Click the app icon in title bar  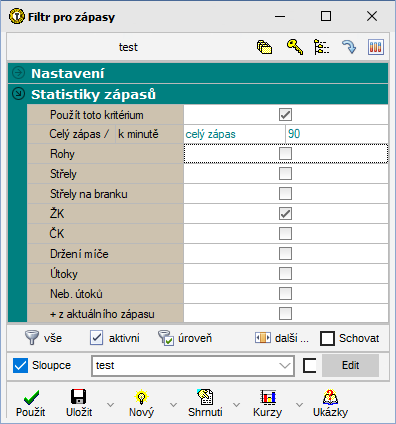pos(17,16)
